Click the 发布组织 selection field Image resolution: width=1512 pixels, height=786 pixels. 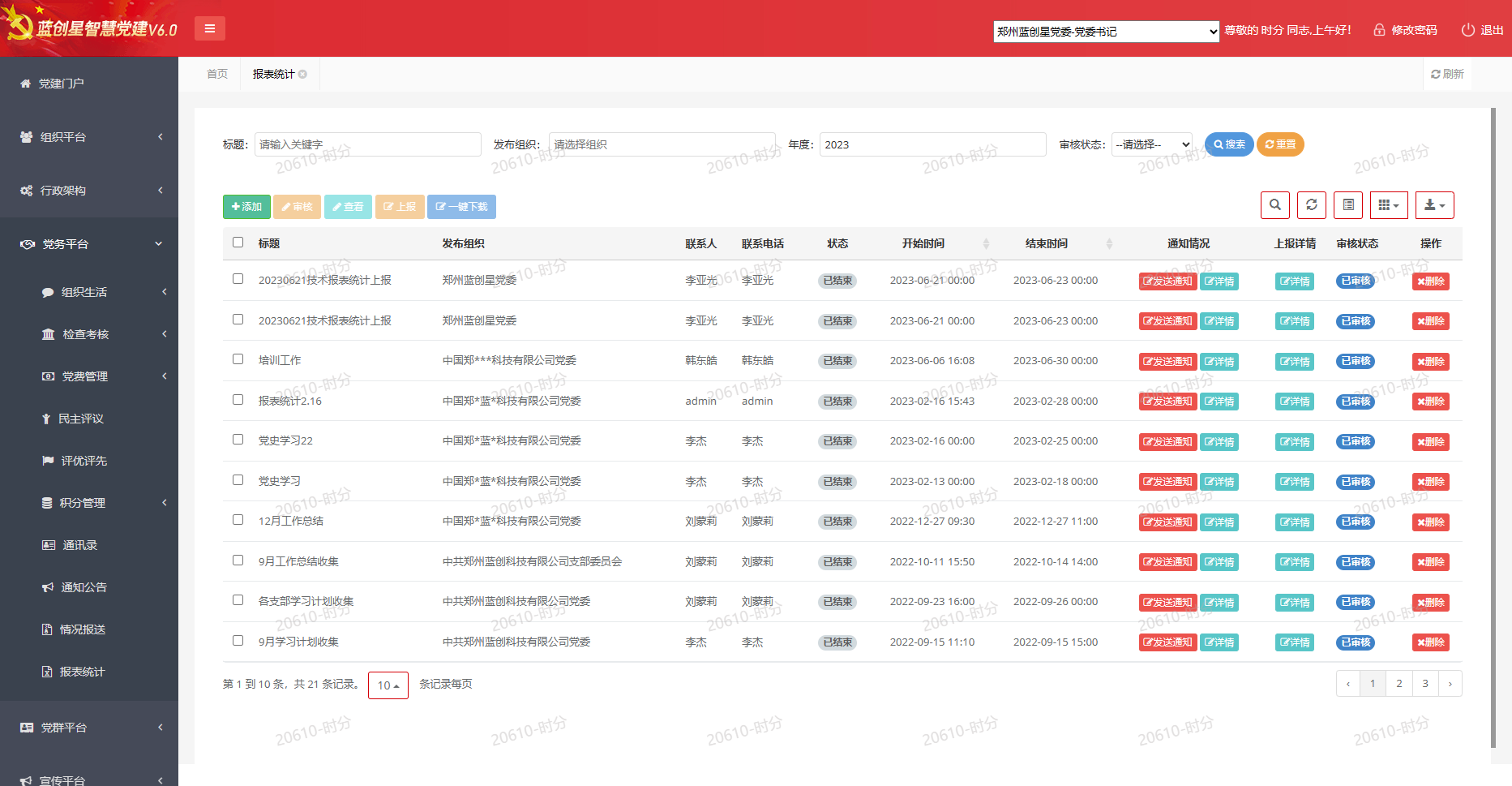(662, 144)
